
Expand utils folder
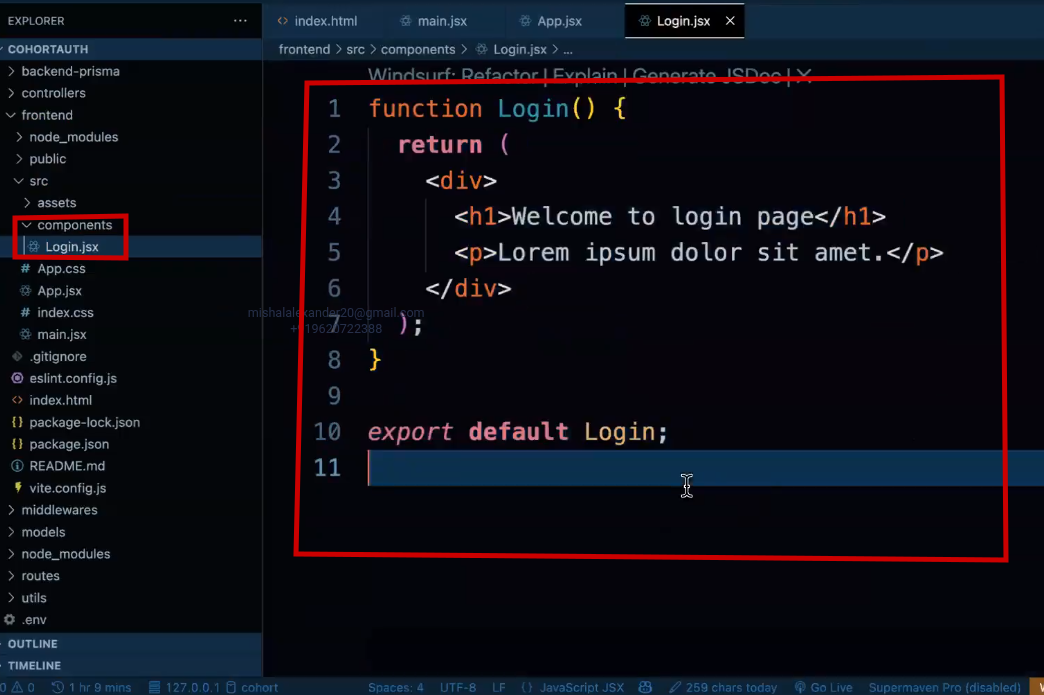tap(34, 598)
